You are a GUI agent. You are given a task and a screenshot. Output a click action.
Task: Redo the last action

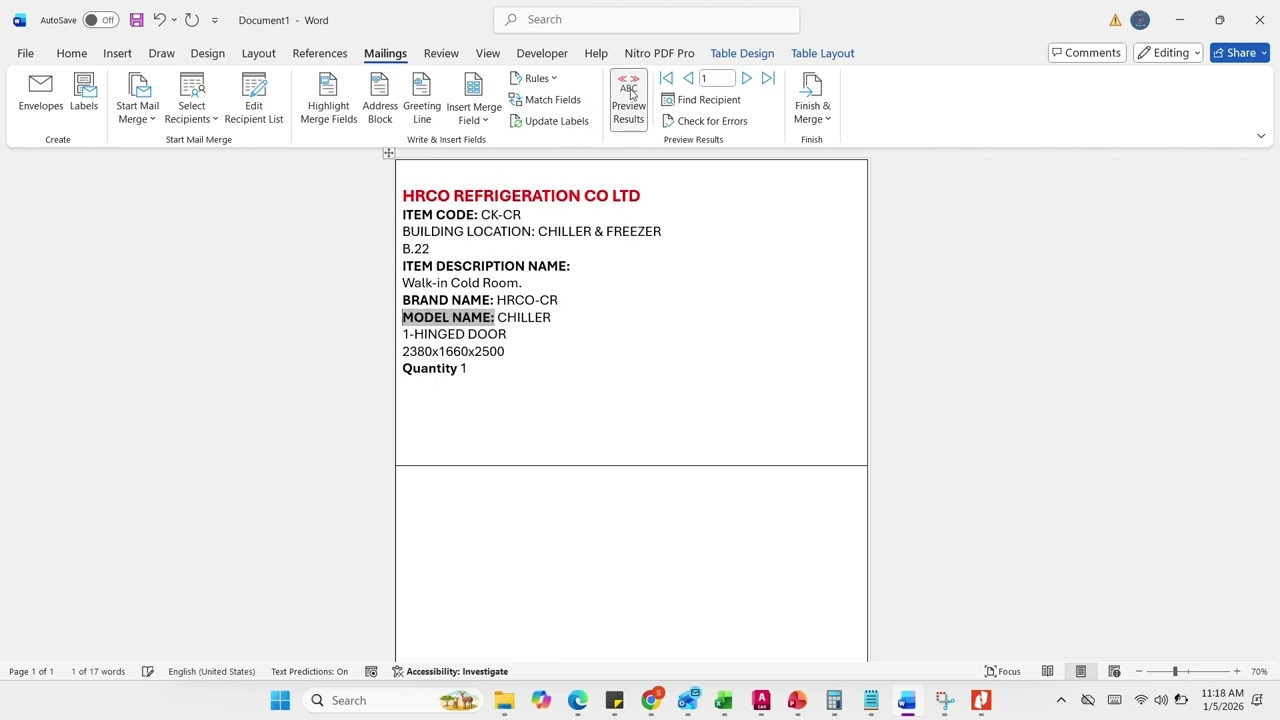tap(192, 20)
